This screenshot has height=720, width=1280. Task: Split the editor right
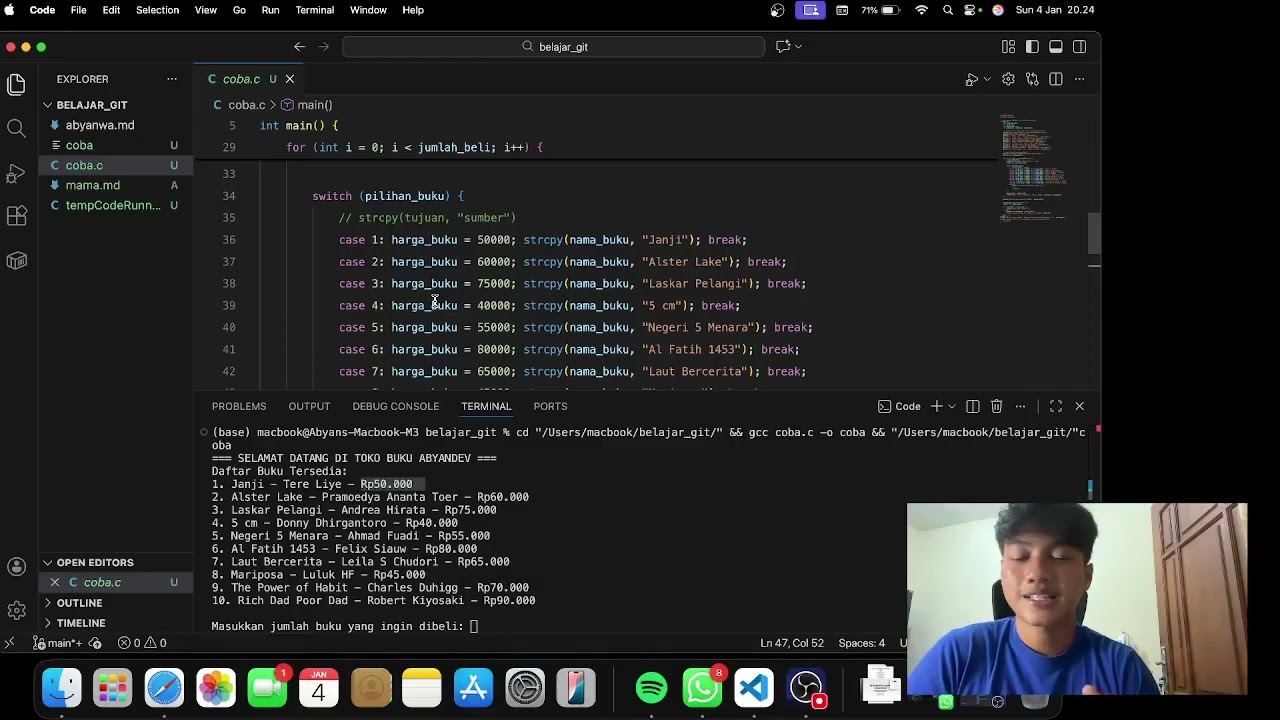pos(1056,79)
